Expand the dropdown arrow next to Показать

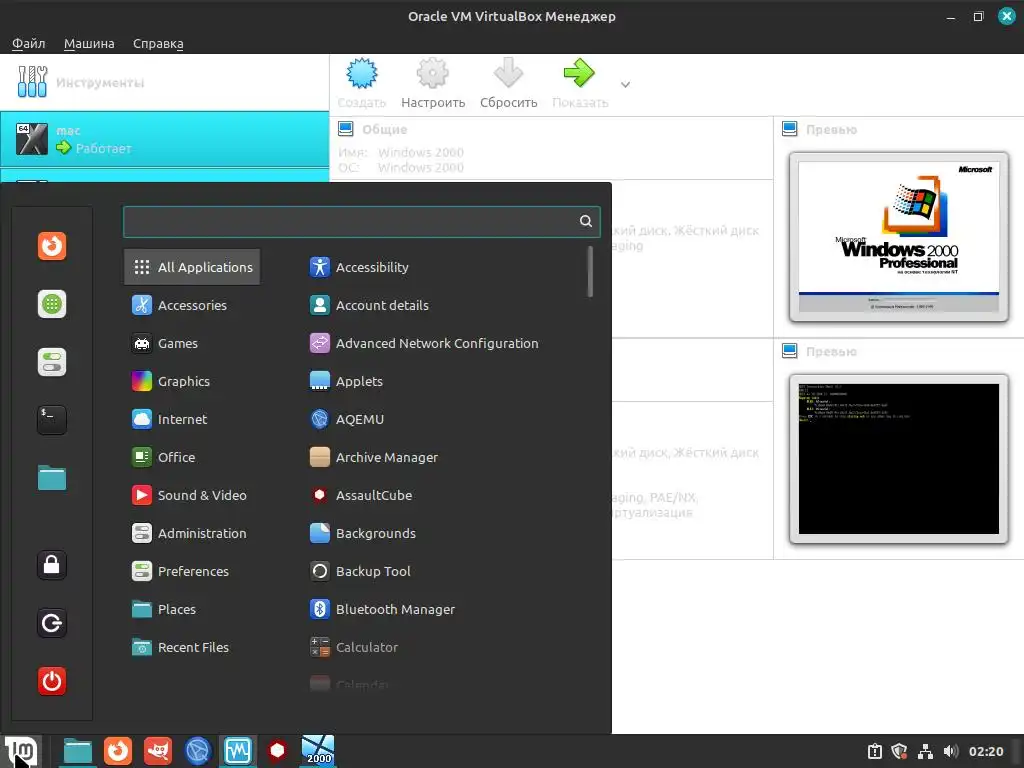tap(625, 84)
